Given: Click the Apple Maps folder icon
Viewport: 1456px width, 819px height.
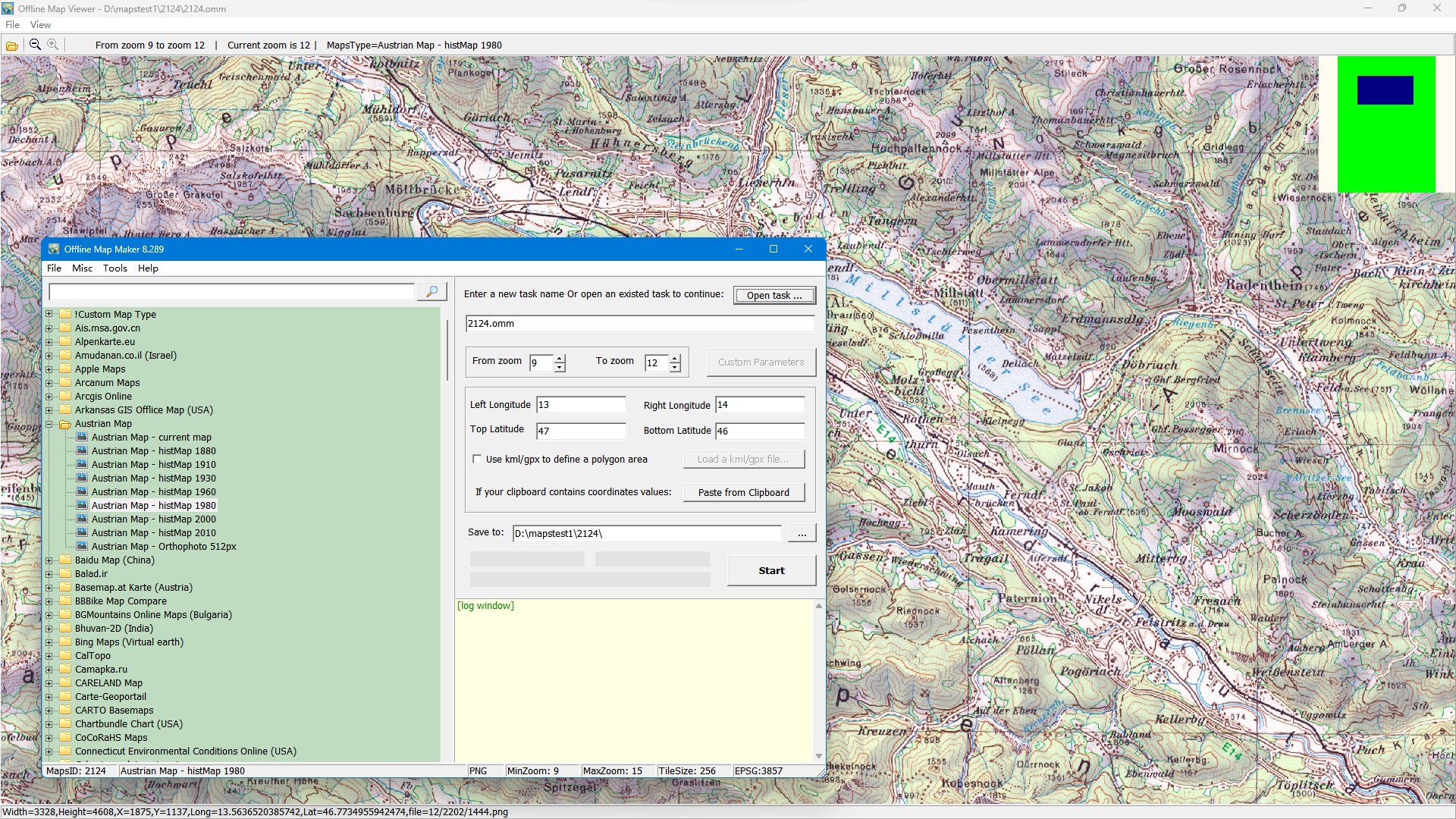Looking at the screenshot, I should 65,369.
